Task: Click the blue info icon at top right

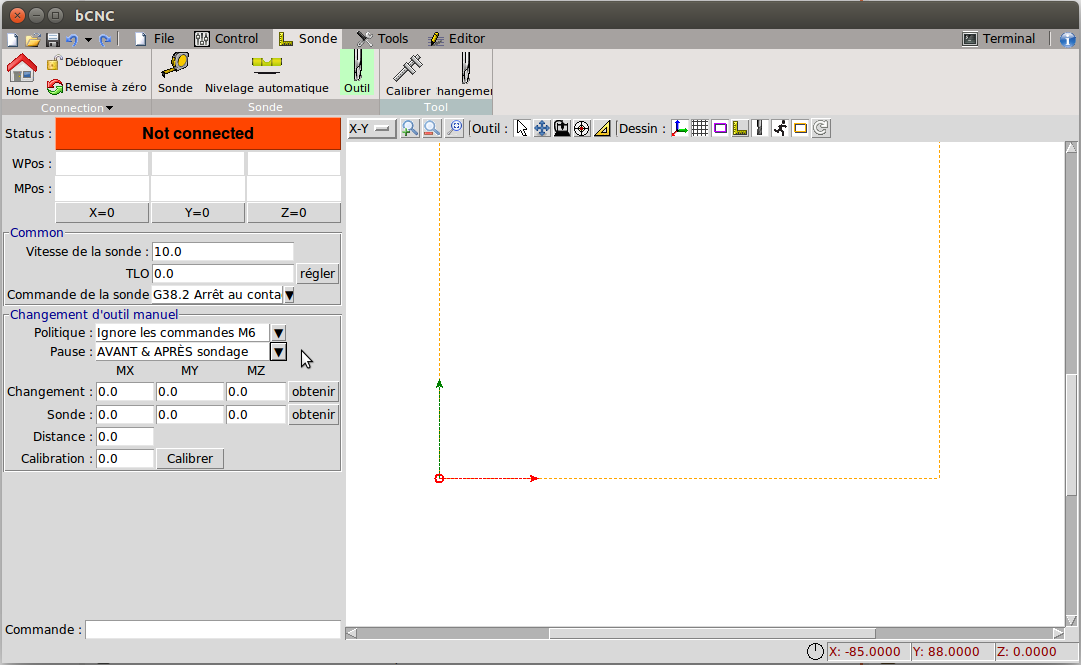Action: coord(1068,39)
